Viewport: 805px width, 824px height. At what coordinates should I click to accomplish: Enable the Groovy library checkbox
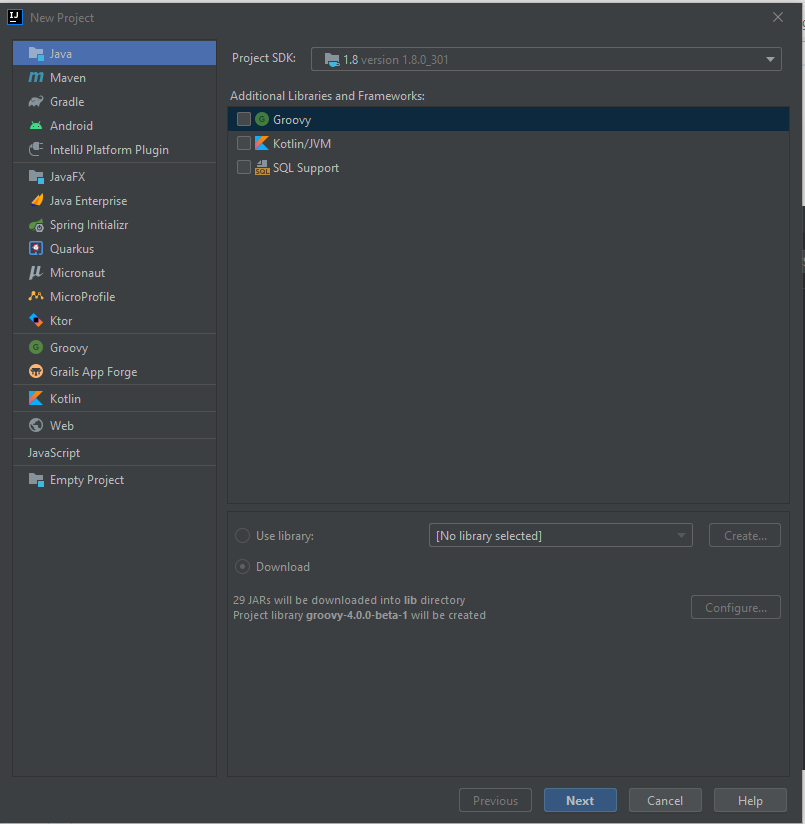[x=244, y=119]
